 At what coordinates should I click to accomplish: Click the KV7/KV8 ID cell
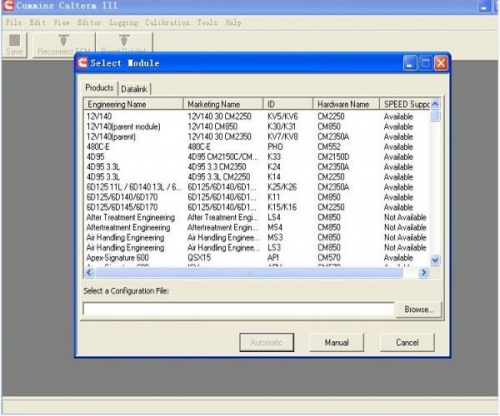pos(282,137)
